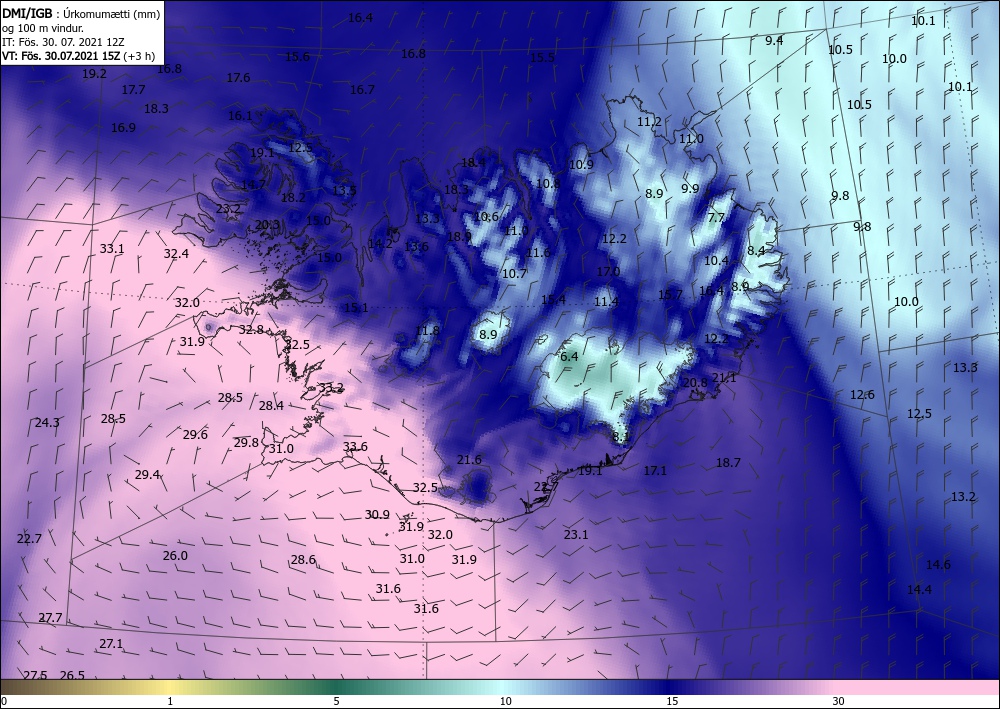Click the 27.1 value on the map

click(x=111, y=644)
